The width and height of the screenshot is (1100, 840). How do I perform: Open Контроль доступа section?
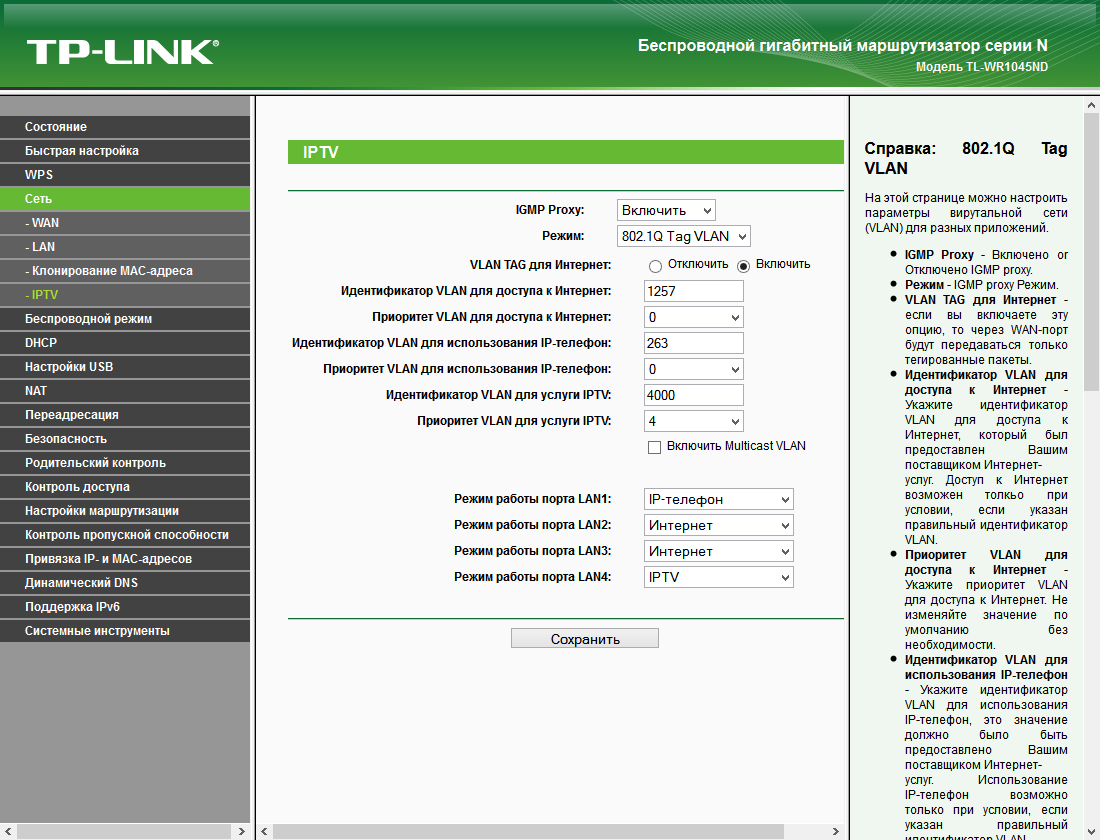coord(125,487)
